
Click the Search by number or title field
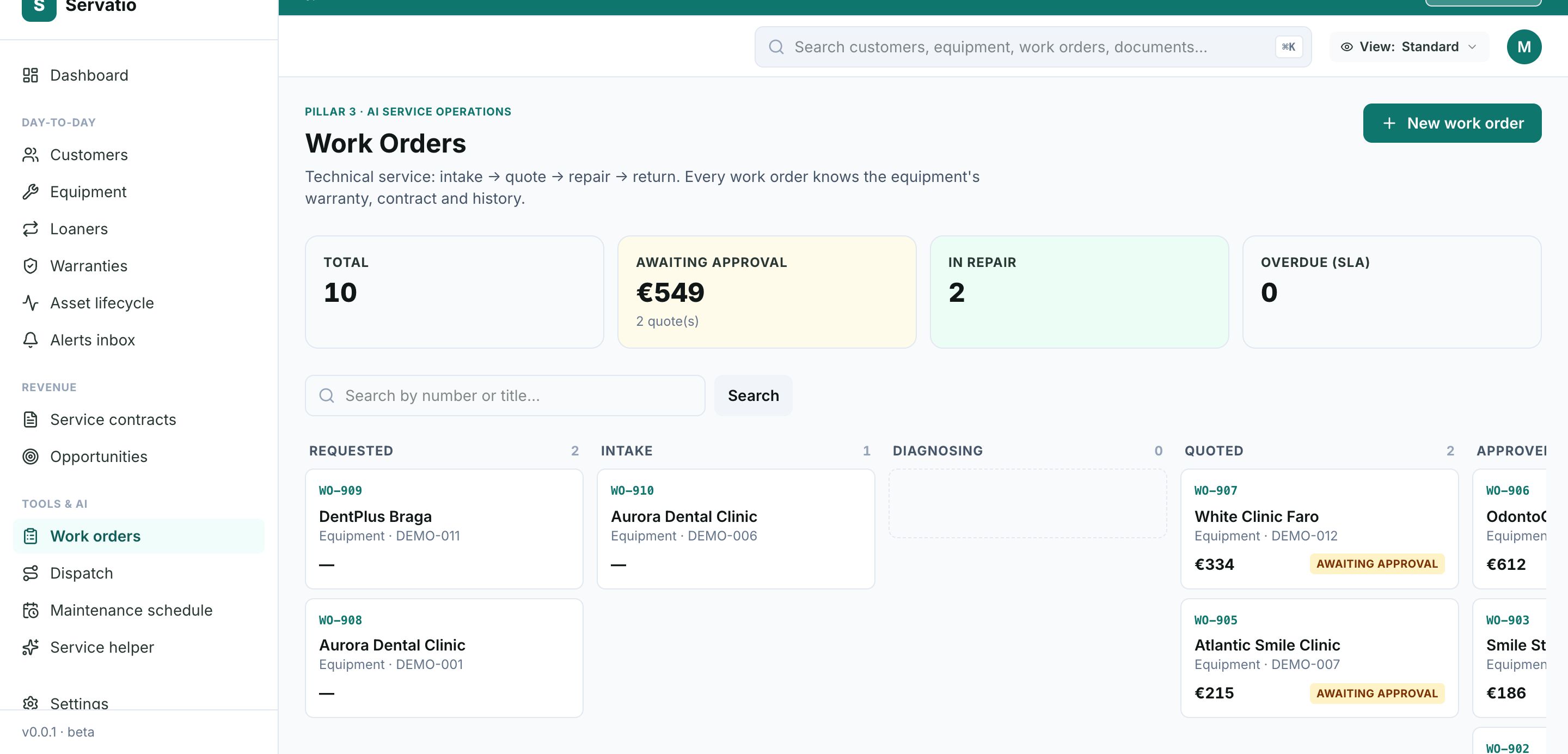click(505, 396)
